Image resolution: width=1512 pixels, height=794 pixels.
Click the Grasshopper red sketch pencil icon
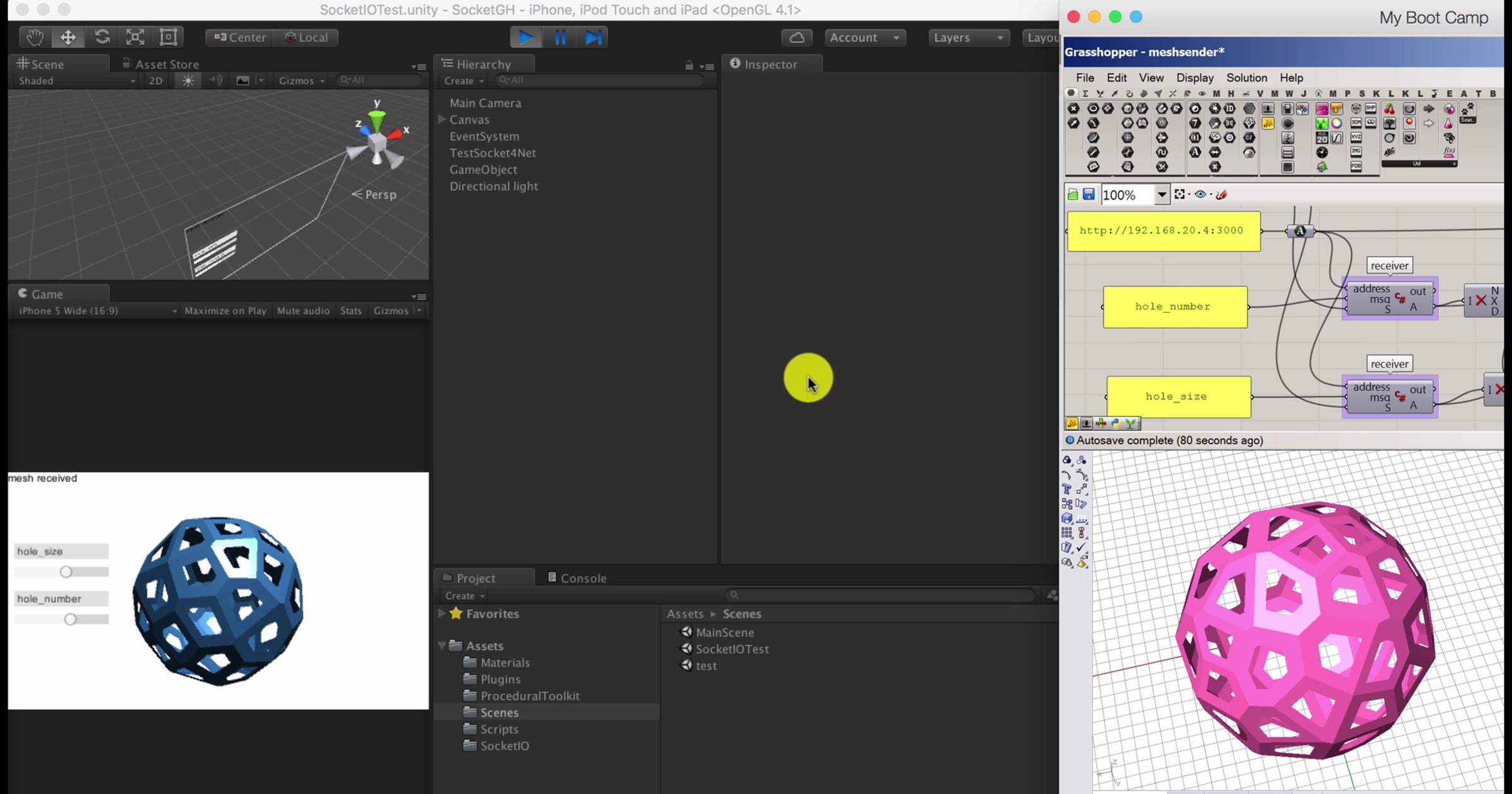pyautogui.click(x=1222, y=195)
